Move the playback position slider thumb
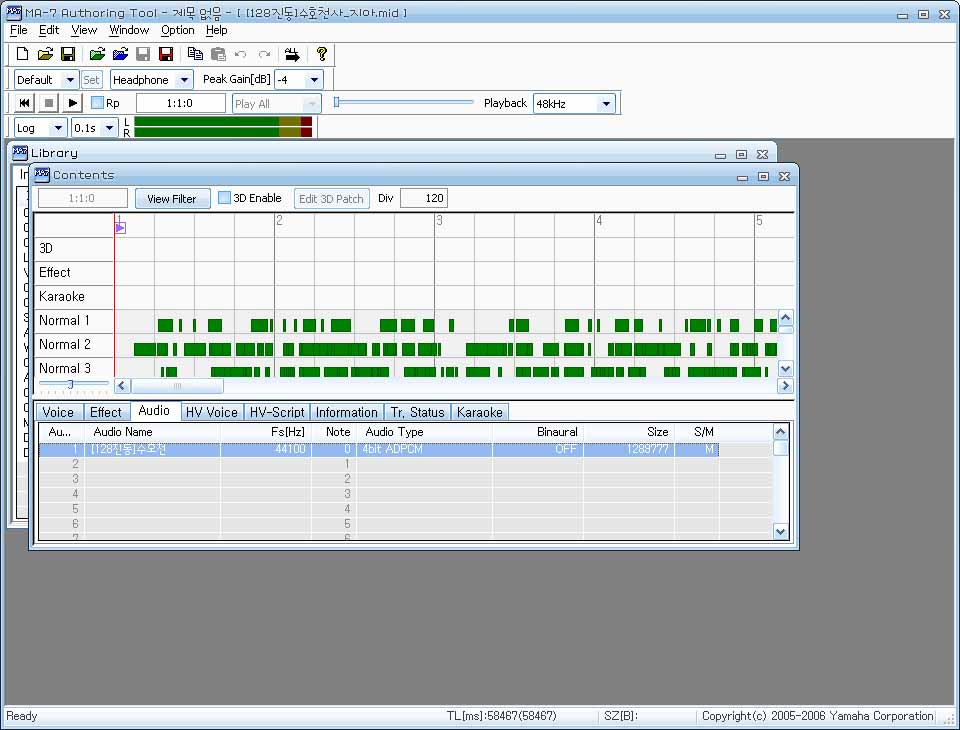Viewport: 960px width, 730px height. pos(336,102)
